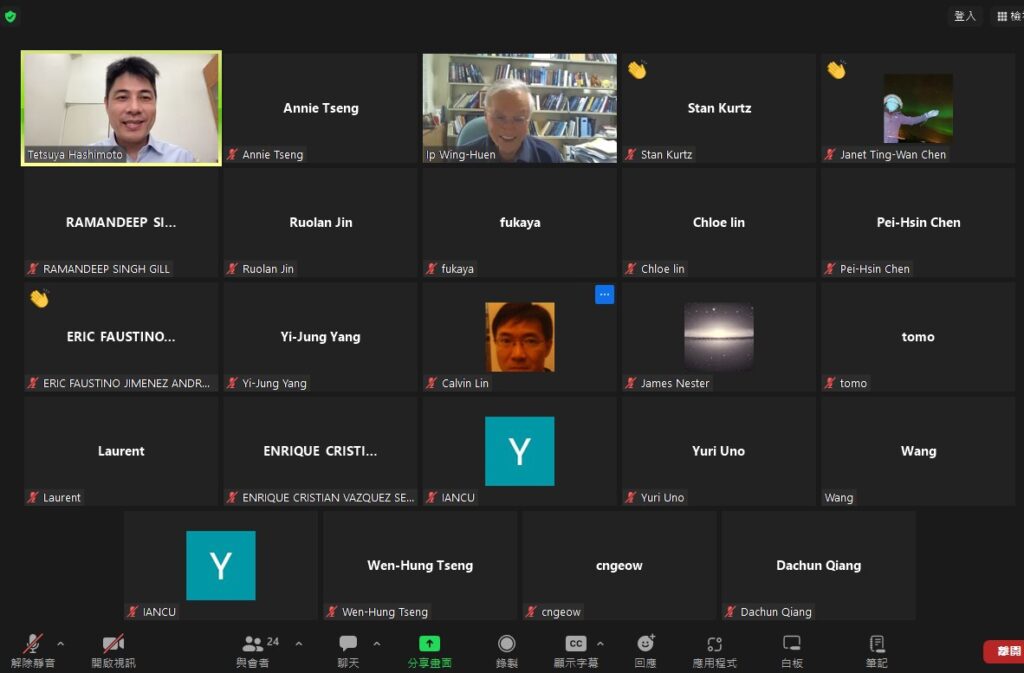Click the Laurent tile title
The image size is (1024, 673).
(x=121, y=451)
